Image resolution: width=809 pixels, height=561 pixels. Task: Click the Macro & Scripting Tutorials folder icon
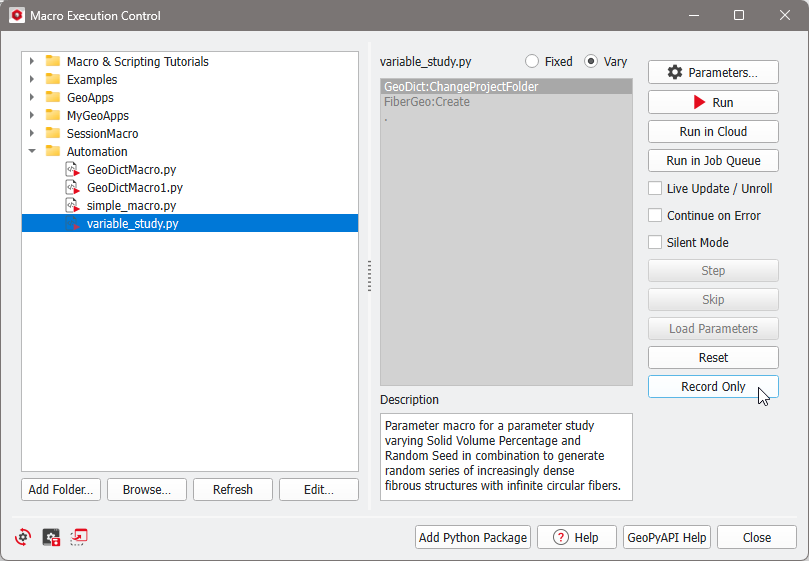53,61
